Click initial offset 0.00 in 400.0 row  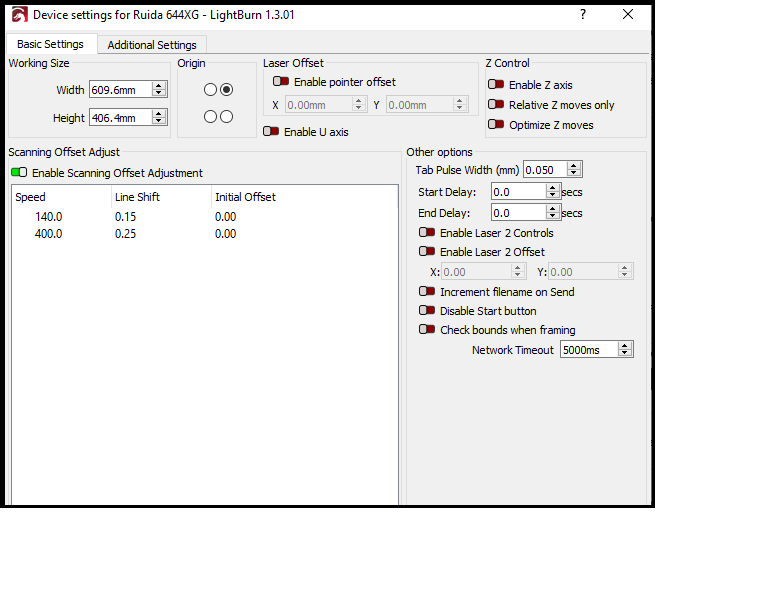click(225, 234)
